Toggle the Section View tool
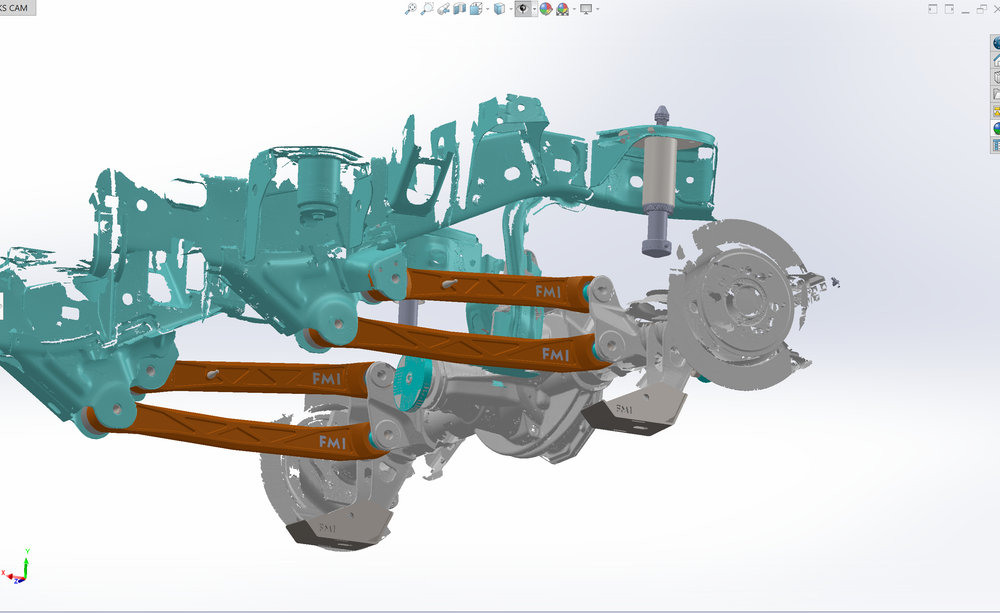 coord(459,9)
